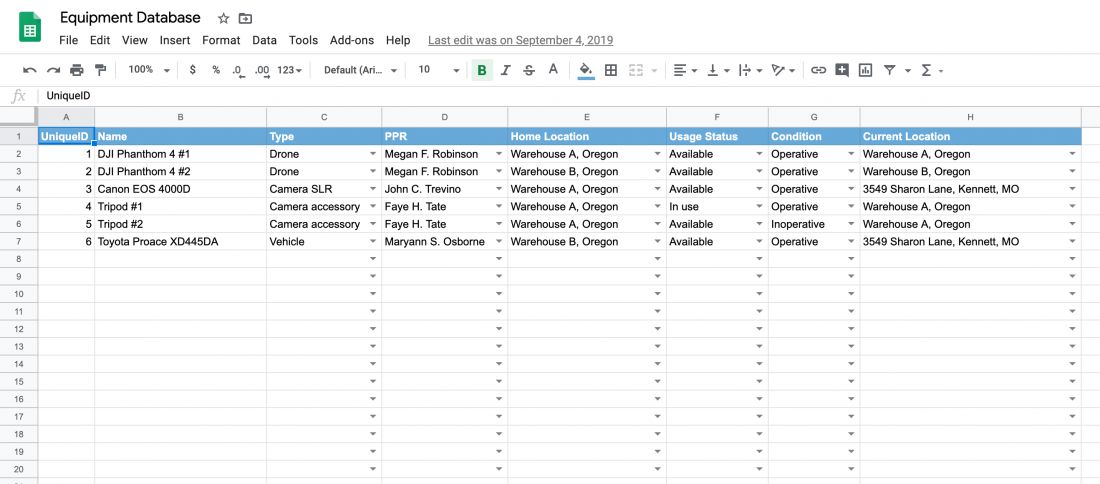Print the spreadsheet via printer icon

tap(76, 70)
